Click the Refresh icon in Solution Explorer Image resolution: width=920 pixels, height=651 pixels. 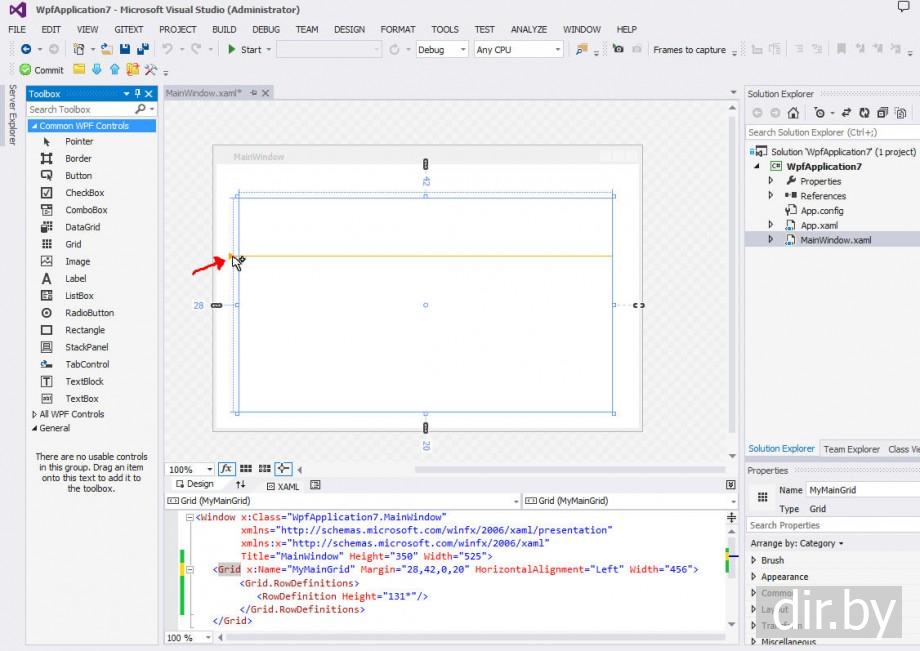point(865,112)
